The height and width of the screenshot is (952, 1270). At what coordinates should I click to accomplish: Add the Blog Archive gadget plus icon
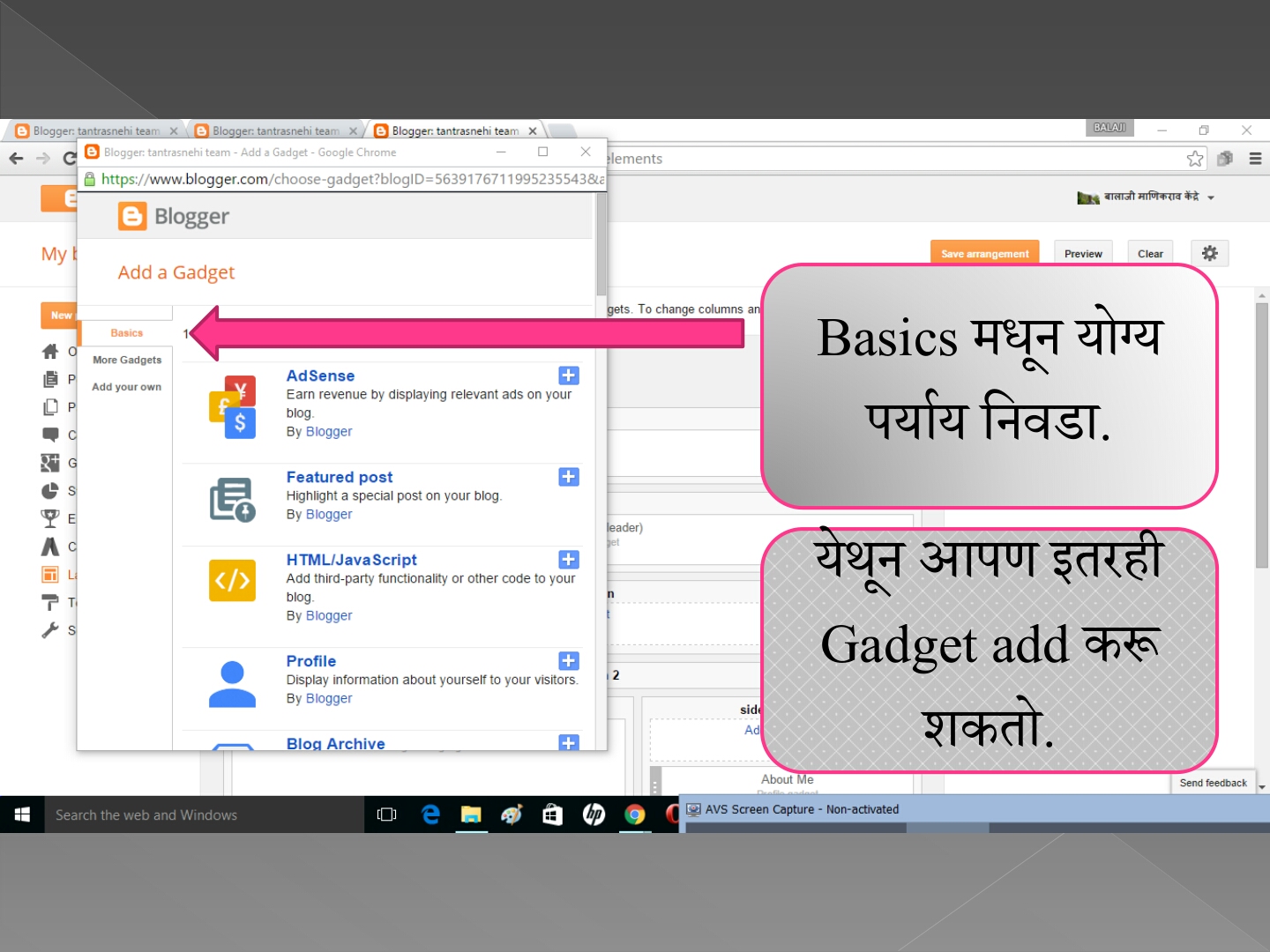tap(569, 742)
